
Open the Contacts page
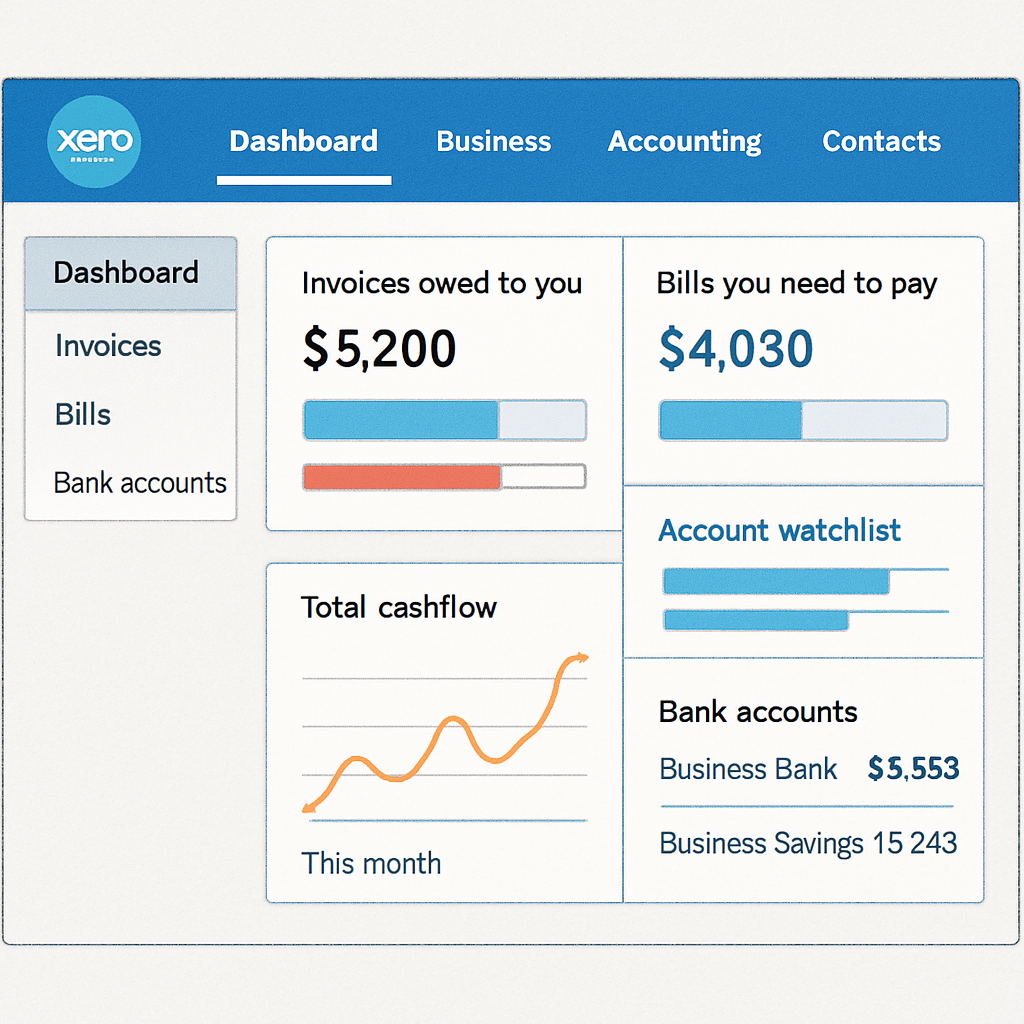pos(880,141)
